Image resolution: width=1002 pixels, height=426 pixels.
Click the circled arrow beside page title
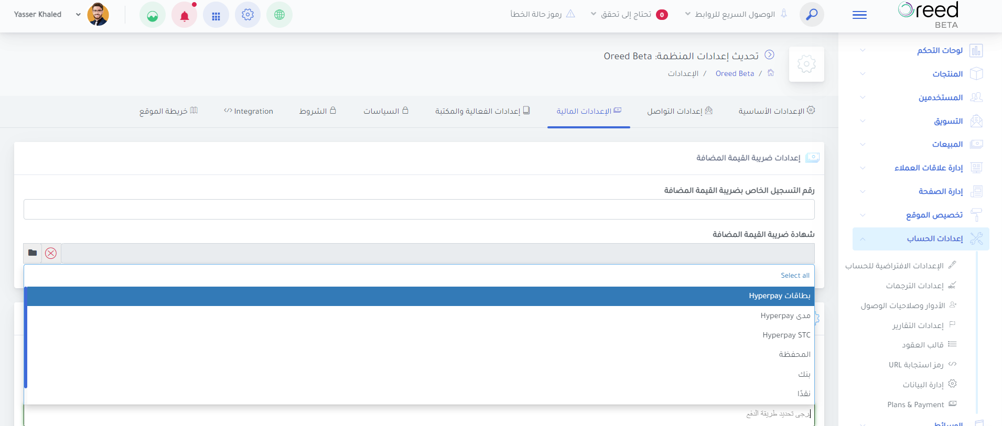769,56
